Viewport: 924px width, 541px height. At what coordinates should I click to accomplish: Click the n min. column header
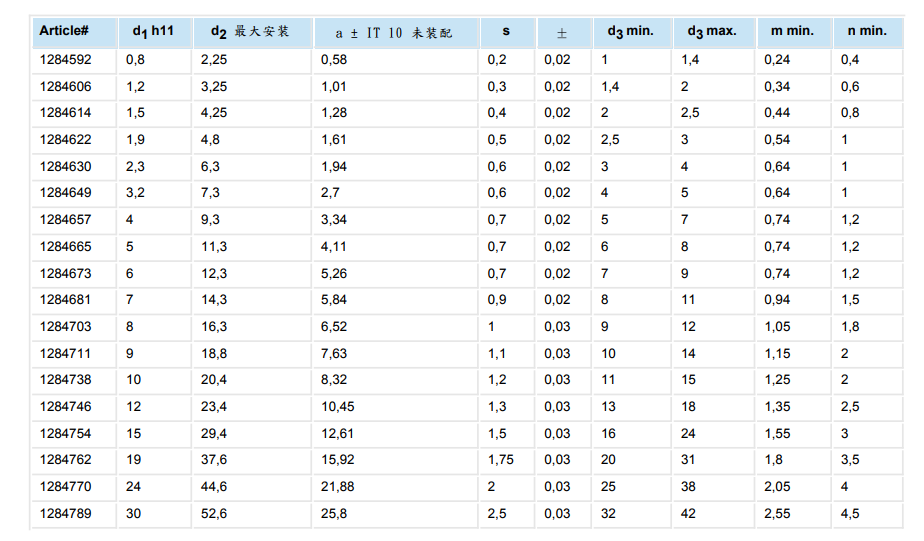[866, 31]
